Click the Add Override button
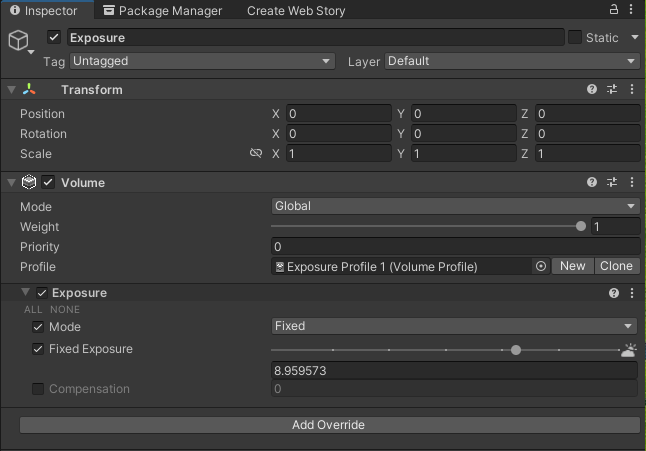 click(x=328, y=425)
